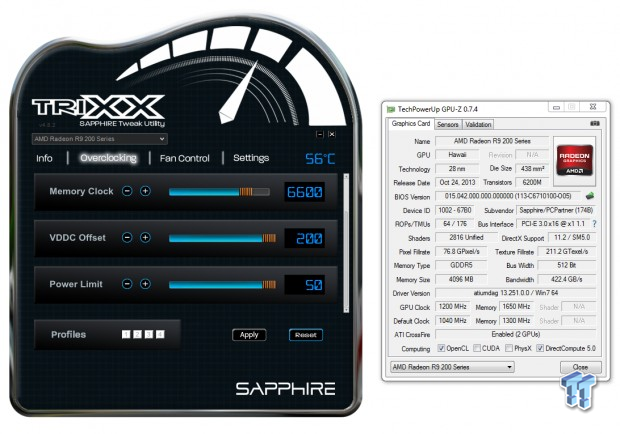The width and height of the screenshot is (620, 434).
Task: Click the Release Date Oct 24, 2013 field
Action: click(x=457, y=182)
